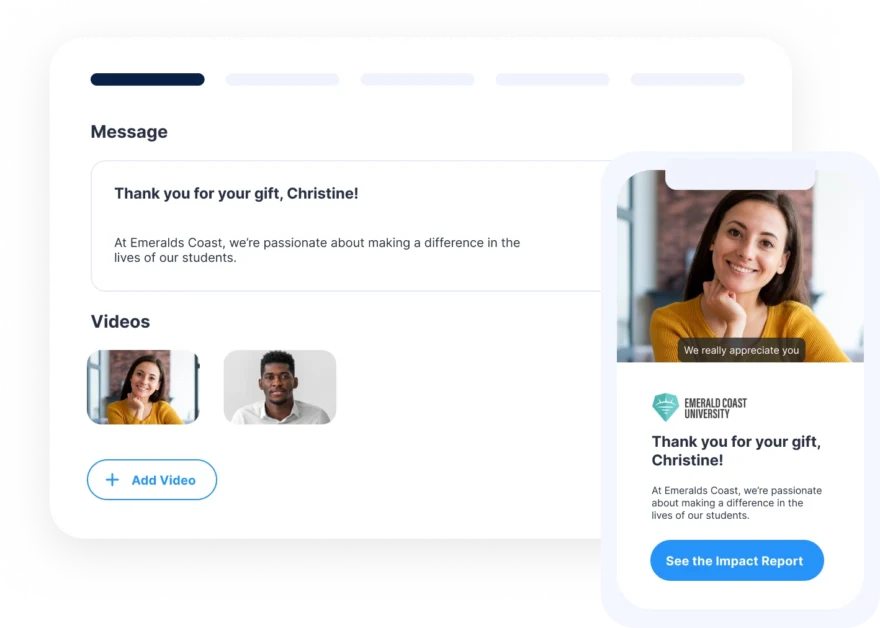
Task: Click the Add Video button
Action: [x=152, y=480]
